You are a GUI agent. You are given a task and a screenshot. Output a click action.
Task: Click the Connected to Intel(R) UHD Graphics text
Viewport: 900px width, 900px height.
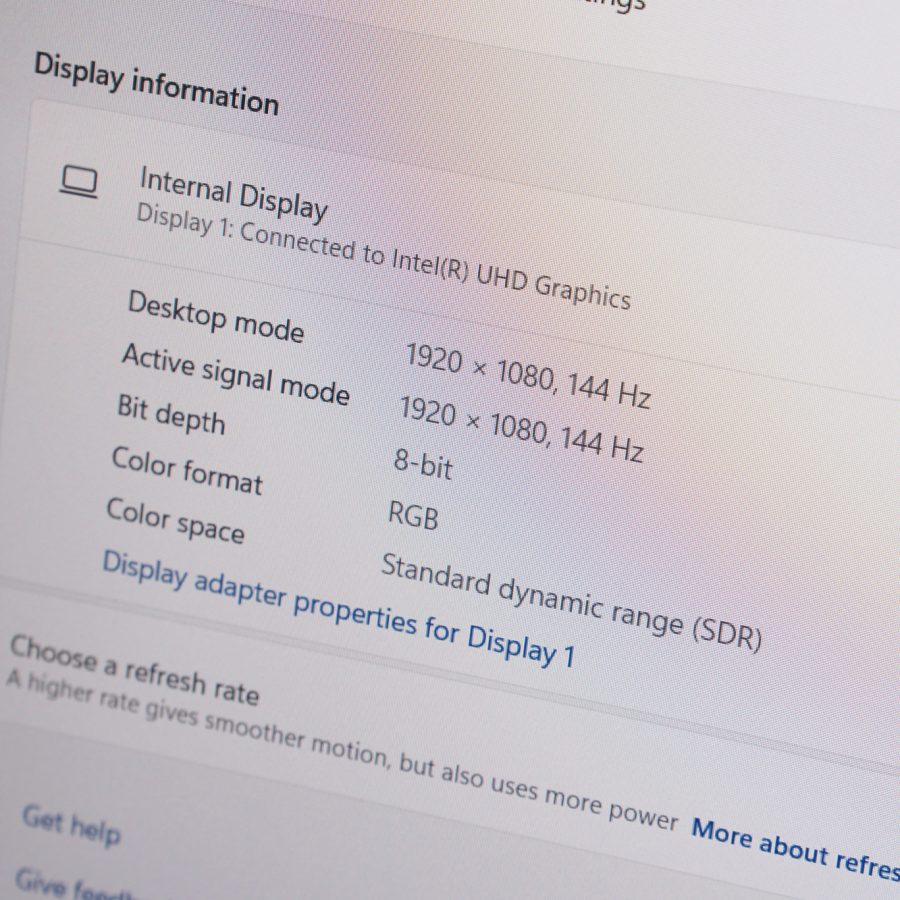(x=436, y=266)
